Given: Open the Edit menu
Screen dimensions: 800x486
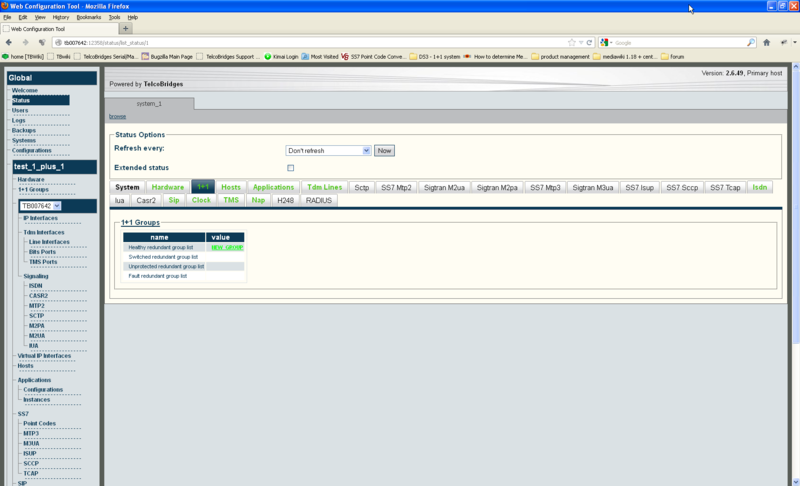Looking at the screenshot, I should pos(23,17).
